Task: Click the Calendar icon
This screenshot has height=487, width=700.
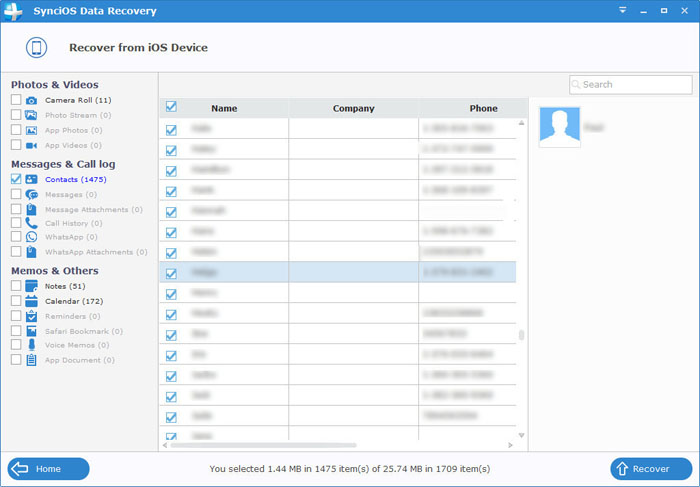Action: 31,301
